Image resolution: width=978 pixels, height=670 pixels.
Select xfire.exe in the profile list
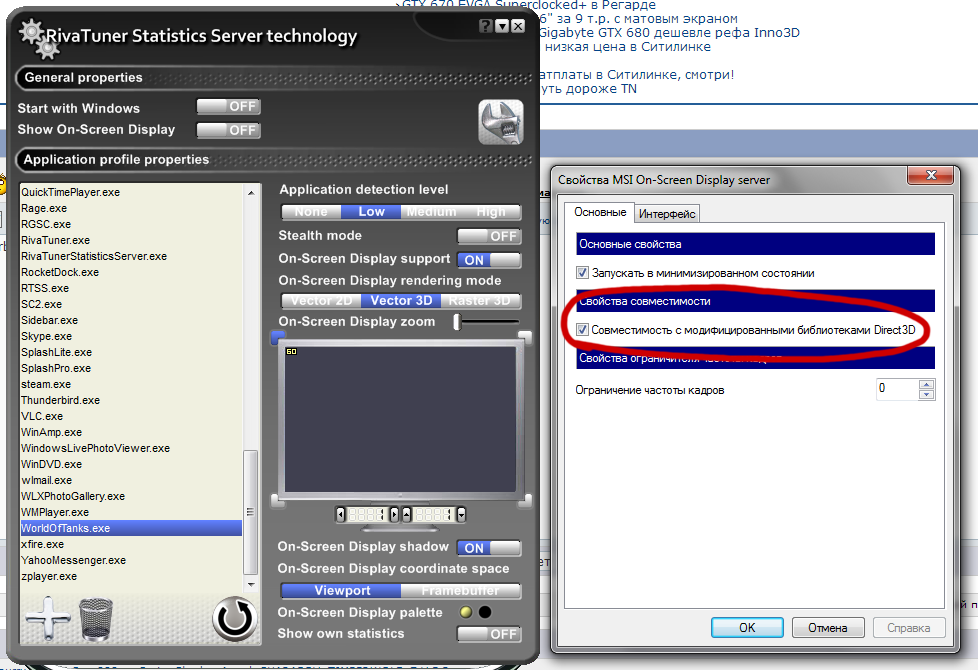coord(42,544)
